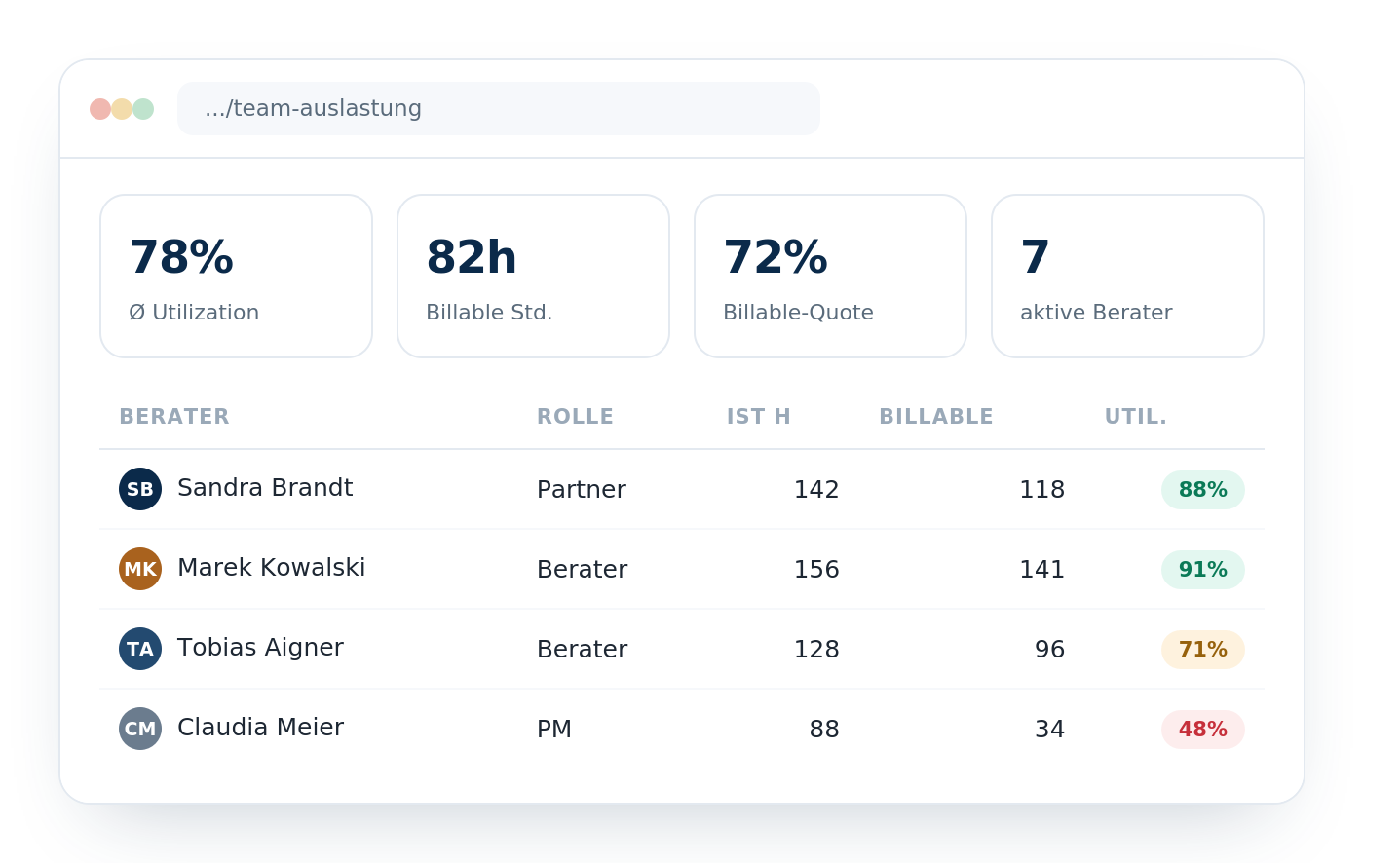Click the yellow window dot

[122, 109]
